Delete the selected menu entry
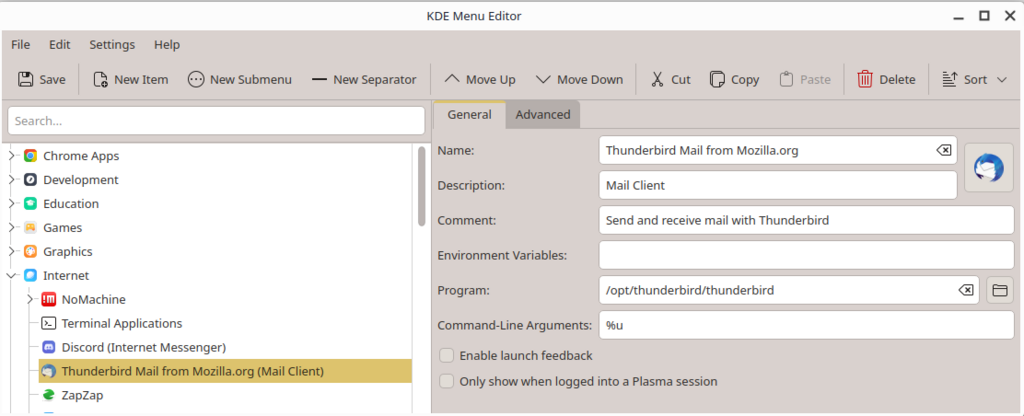The height and width of the screenshot is (416, 1024). [886, 80]
